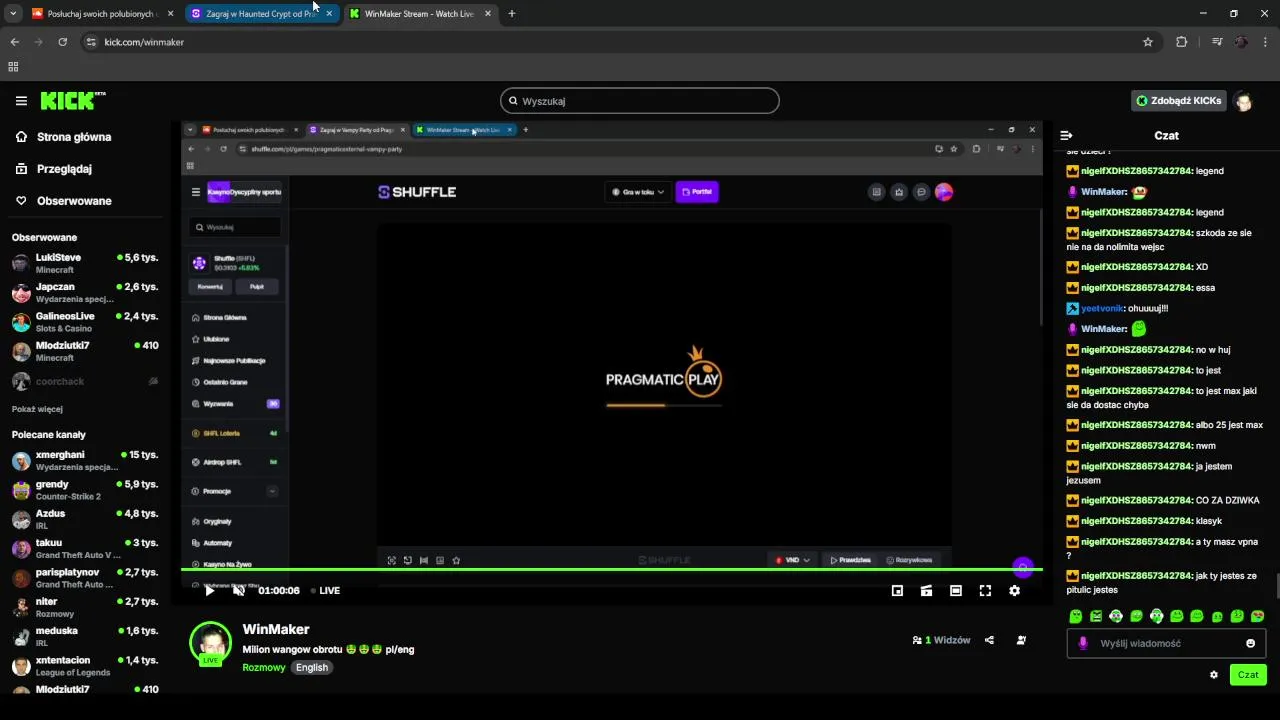1280x720 pixels.
Task: Open the Kick sidebar hamburger menu
Action: pos(21,101)
